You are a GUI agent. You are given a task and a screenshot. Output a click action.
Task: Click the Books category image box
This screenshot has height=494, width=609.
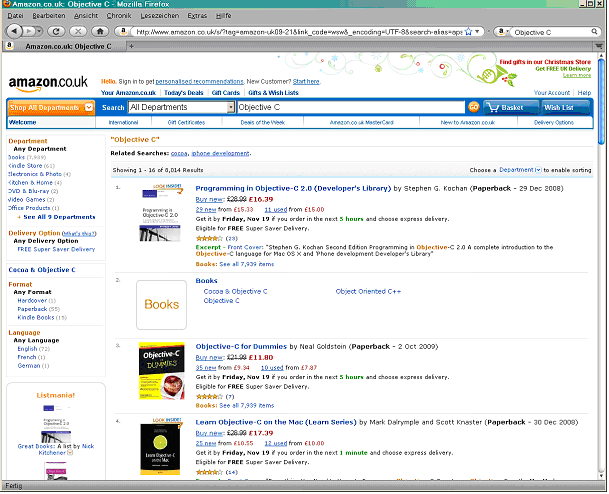tap(161, 305)
